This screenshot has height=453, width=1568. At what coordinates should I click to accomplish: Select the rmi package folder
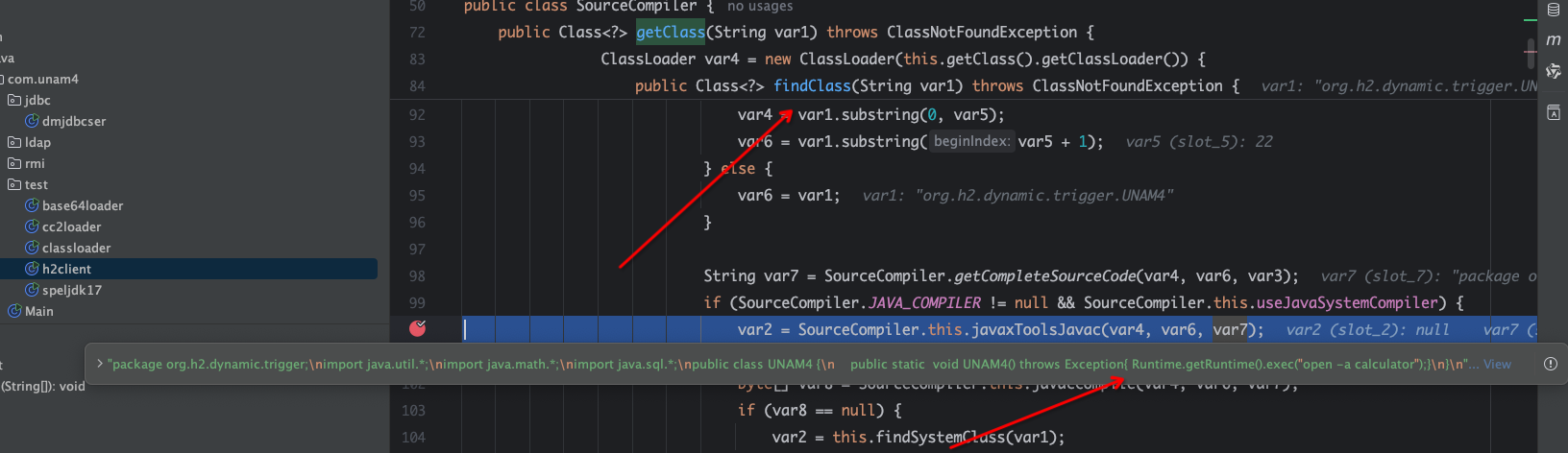click(x=34, y=163)
